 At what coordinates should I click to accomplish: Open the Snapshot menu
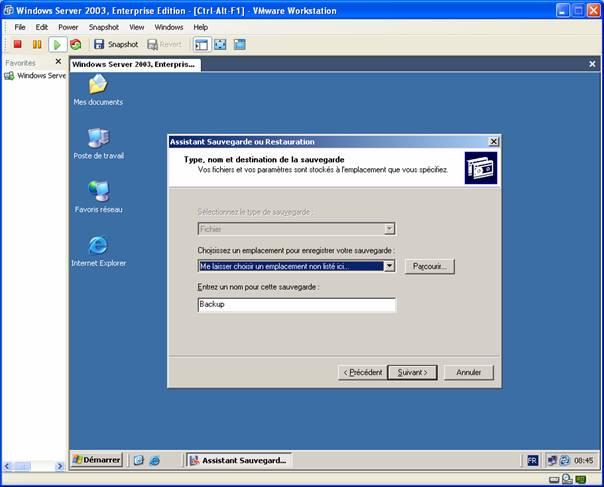104,27
